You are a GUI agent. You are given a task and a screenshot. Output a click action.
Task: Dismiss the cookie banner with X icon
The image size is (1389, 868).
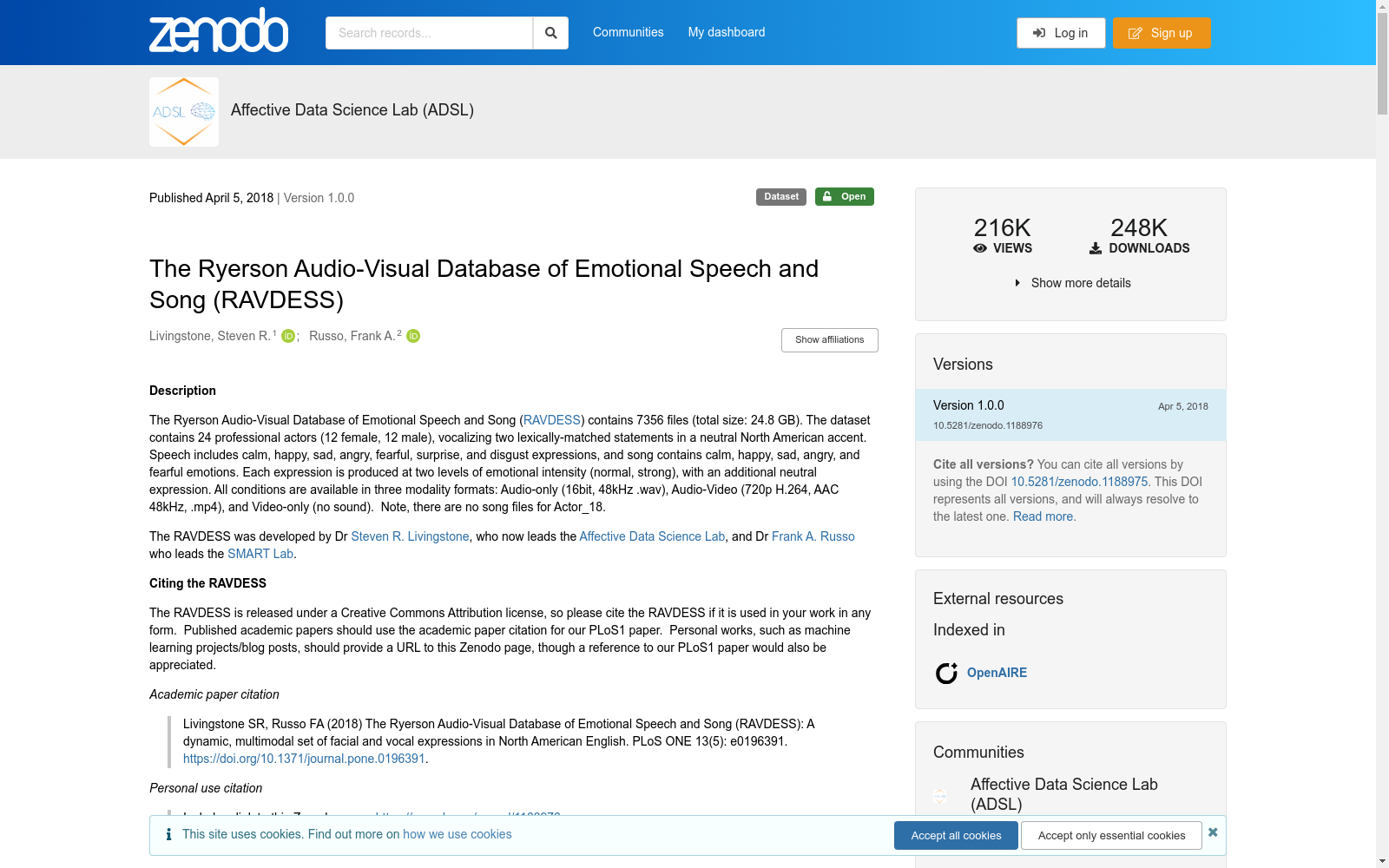1213,832
